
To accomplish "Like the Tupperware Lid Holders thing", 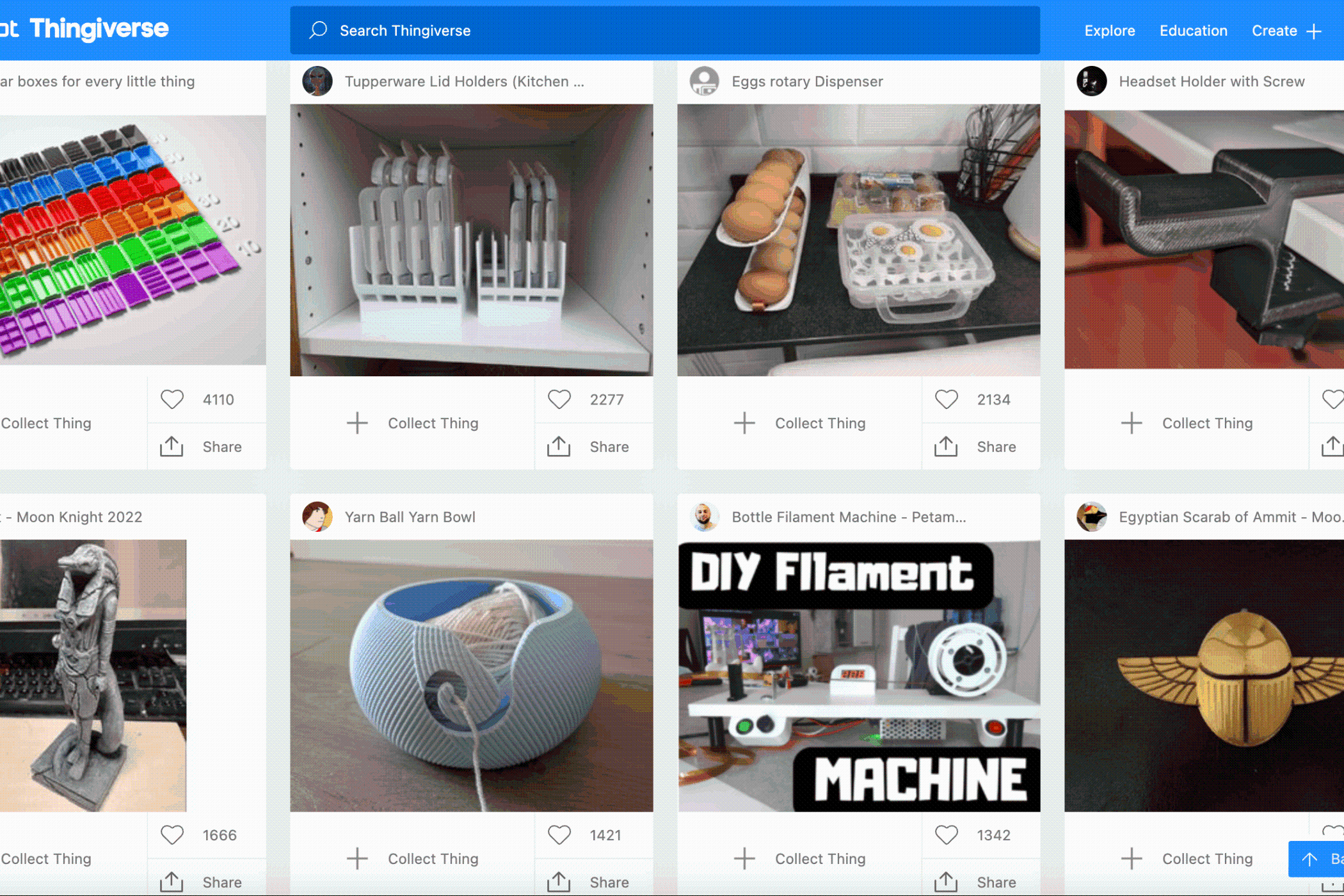I will pyautogui.click(x=559, y=399).
